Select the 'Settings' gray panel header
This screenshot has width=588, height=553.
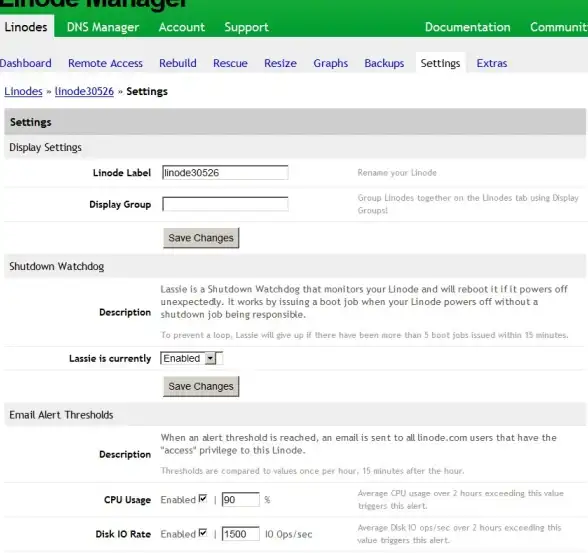point(295,122)
